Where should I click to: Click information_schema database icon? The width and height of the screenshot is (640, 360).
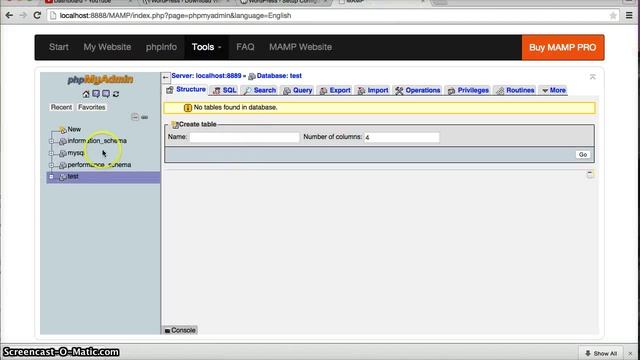pyautogui.click(x=62, y=141)
